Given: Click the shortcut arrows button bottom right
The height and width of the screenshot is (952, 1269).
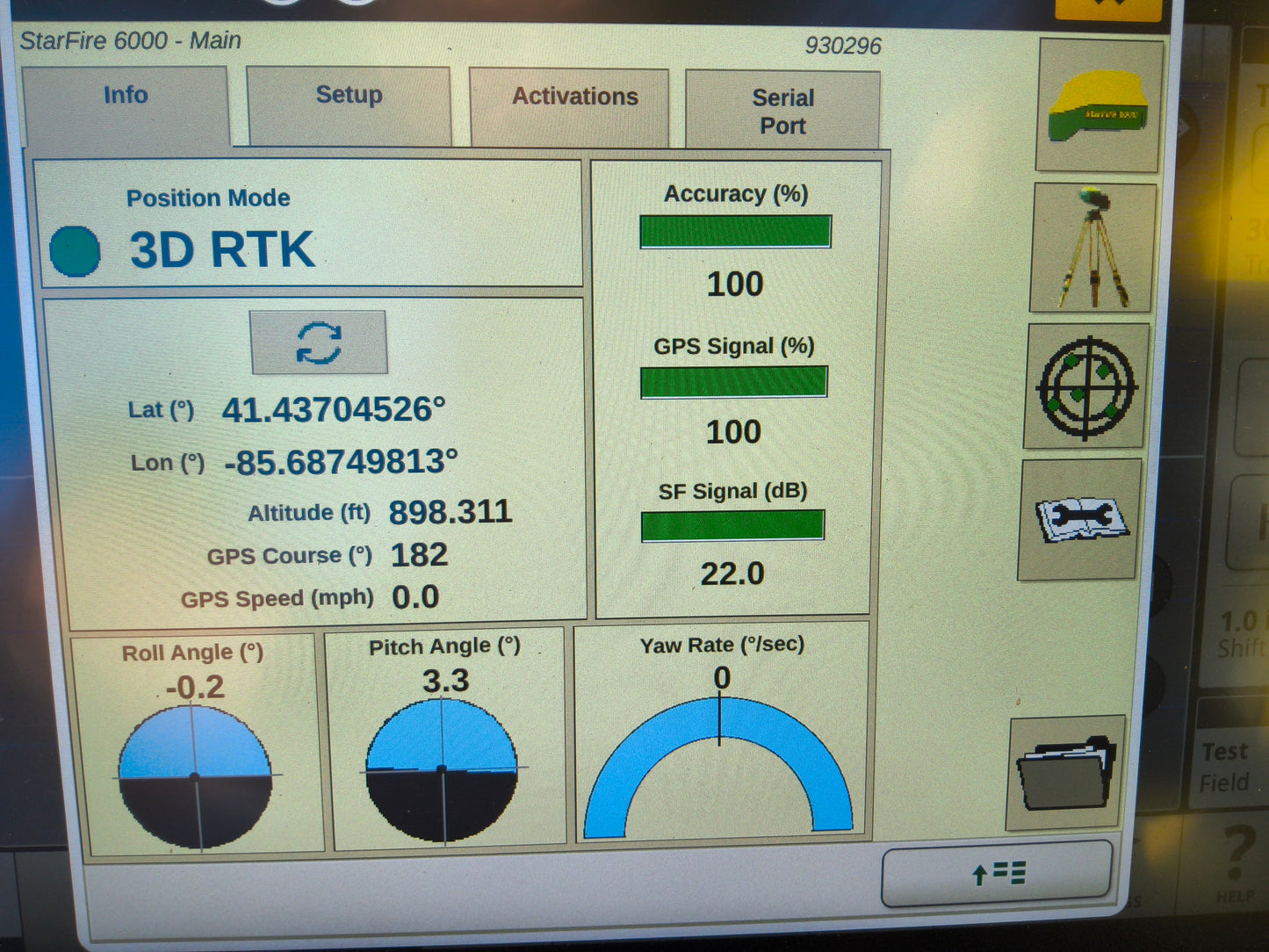Looking at the screenshot, I should 997,874.
